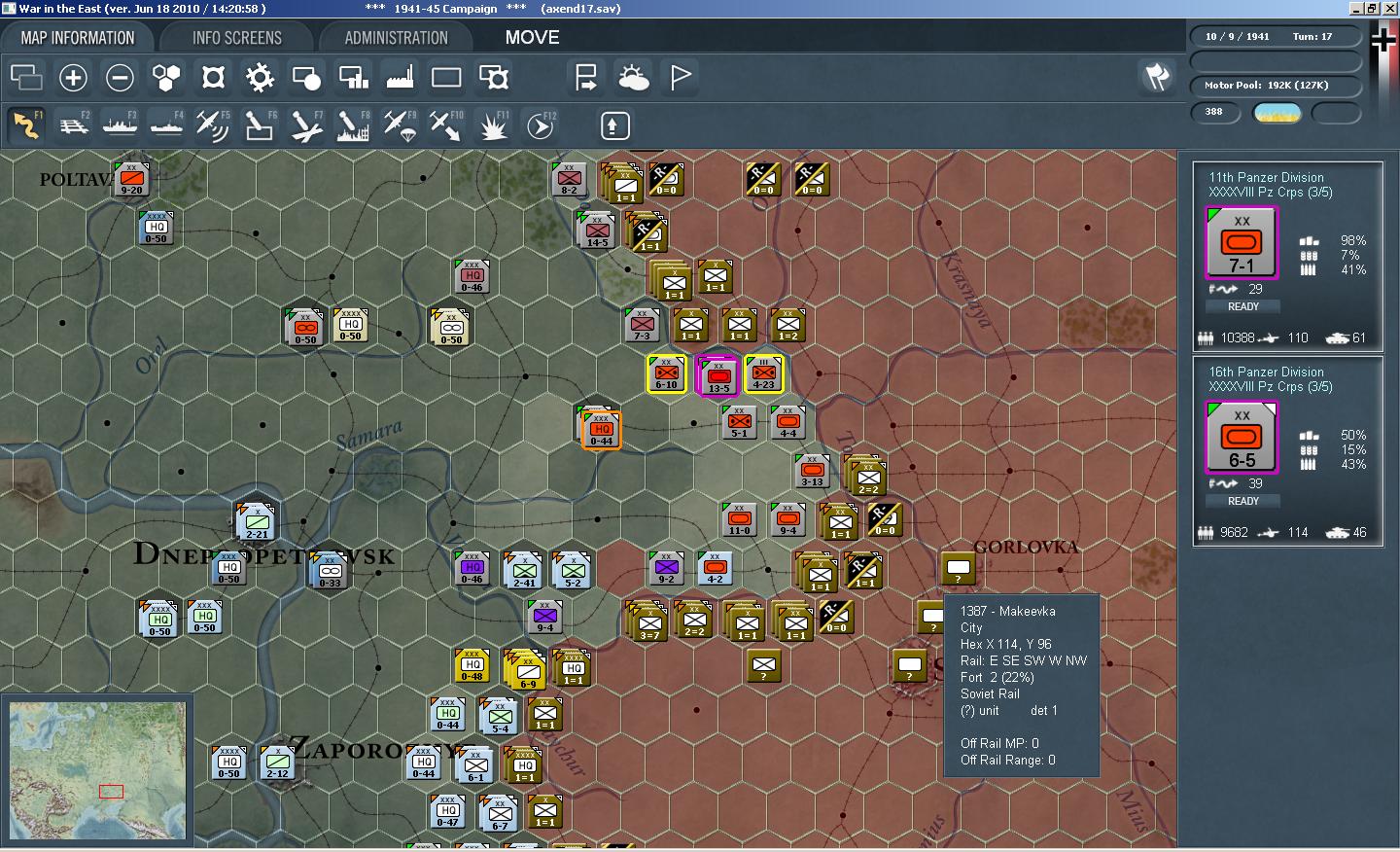Click unknown Soviet unit at Gorlovka

click(958, 569)
